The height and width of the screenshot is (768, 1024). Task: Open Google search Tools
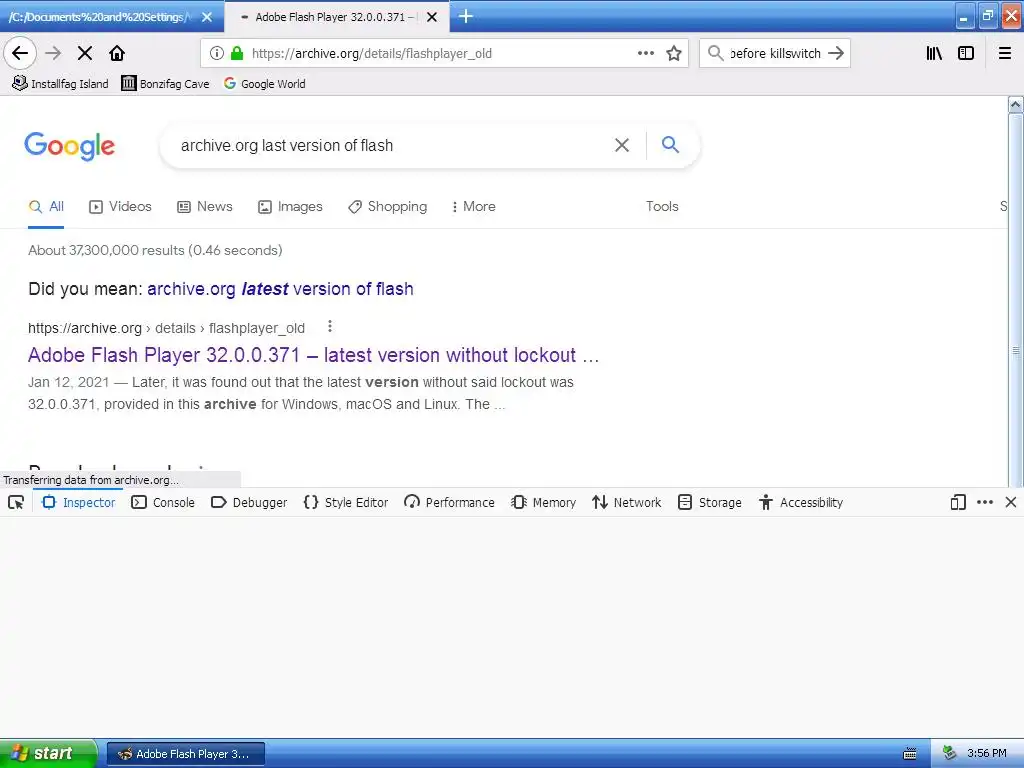(662, 206)
